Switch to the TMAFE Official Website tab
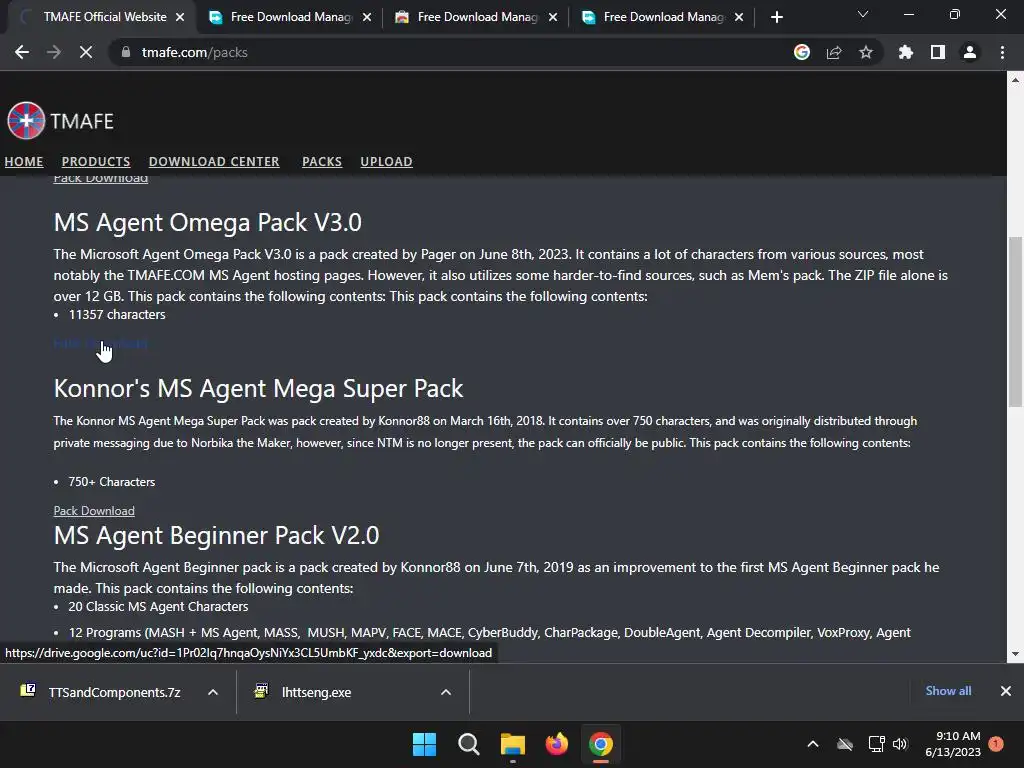1024x768 pixels. [x=104, y=17]
